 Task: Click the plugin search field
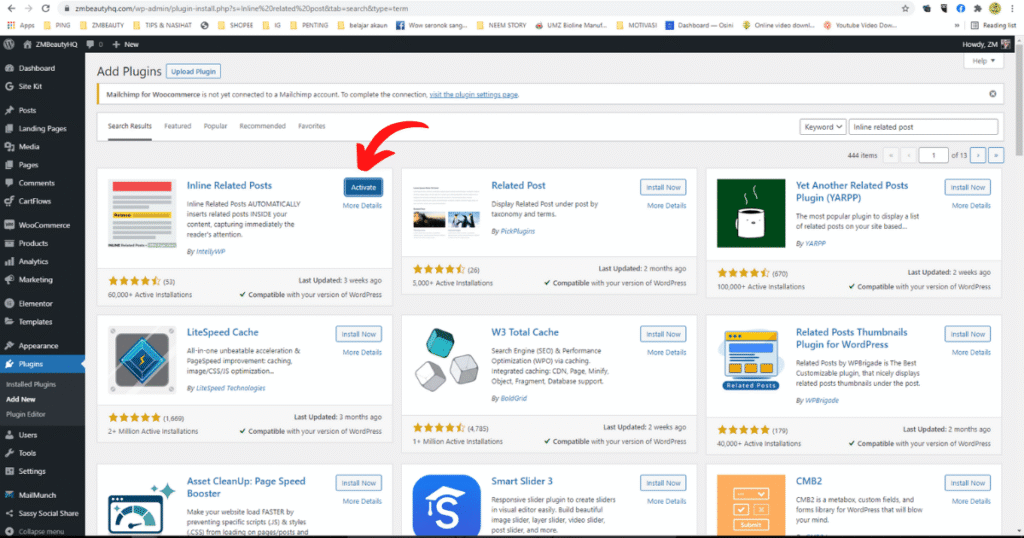(x=923, y=127)
